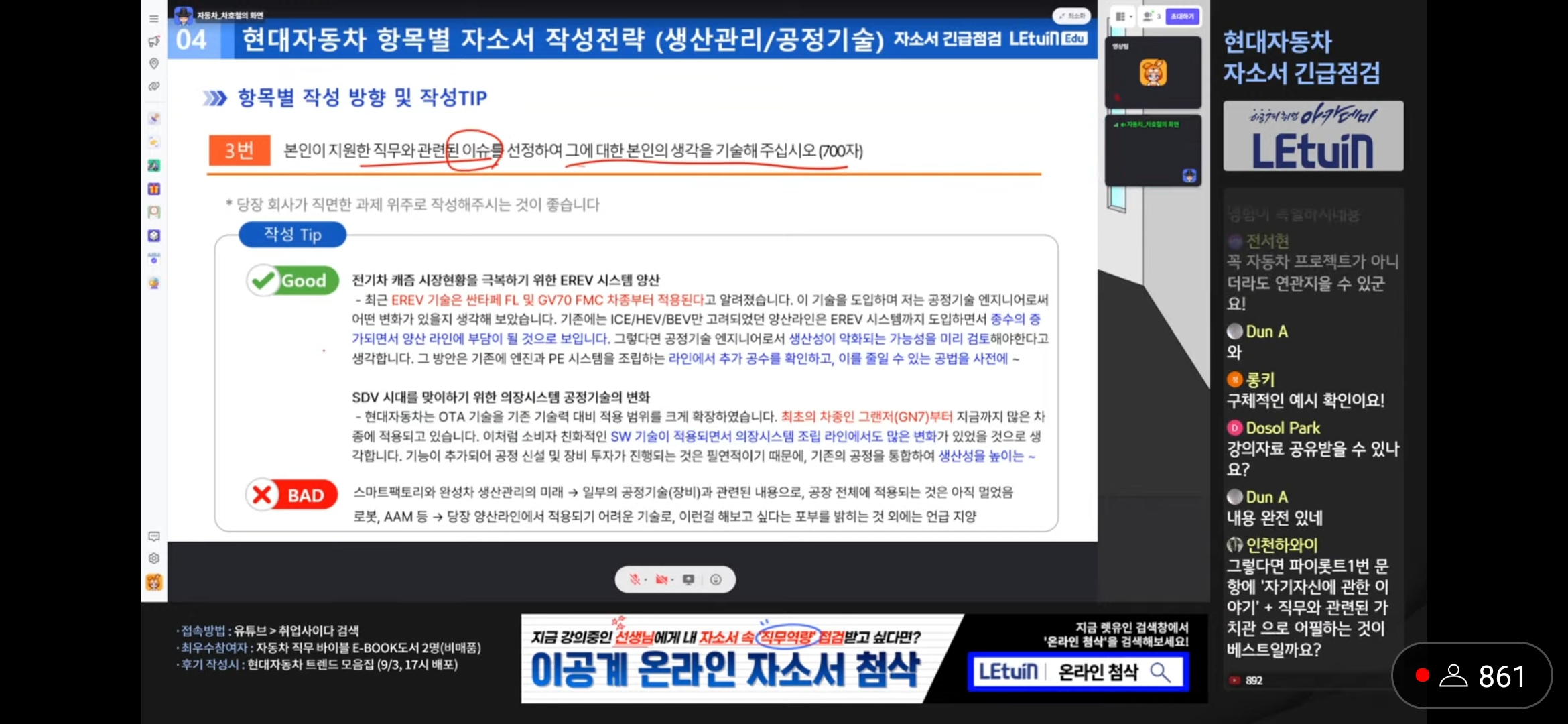Open the participants count indicator
1568x724 pixels.
click(1152, 17)
